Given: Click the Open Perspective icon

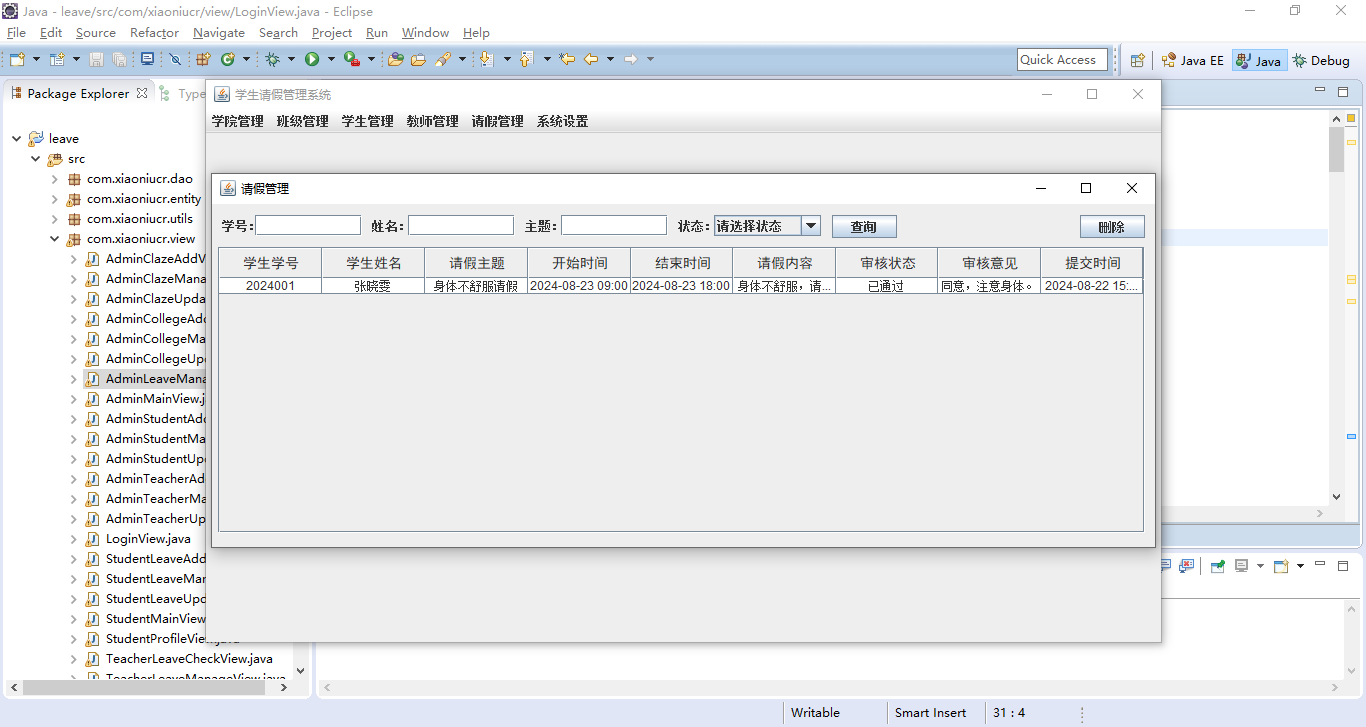Looking at the screenshot, I should (x=1137, y=60).
